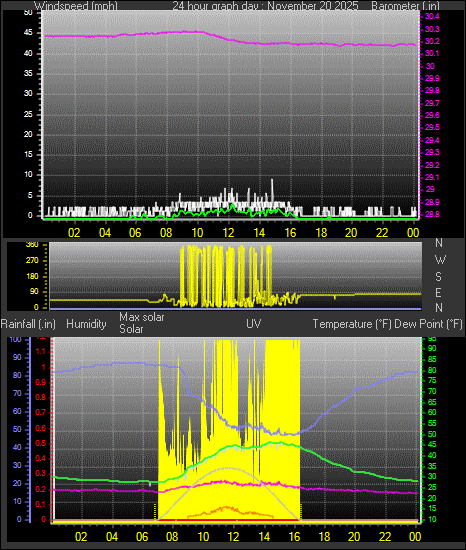This screenshot has height=550, width=466.
Task: Click the Windspeed (mph) chart title
Action: [x=75, y=5]
